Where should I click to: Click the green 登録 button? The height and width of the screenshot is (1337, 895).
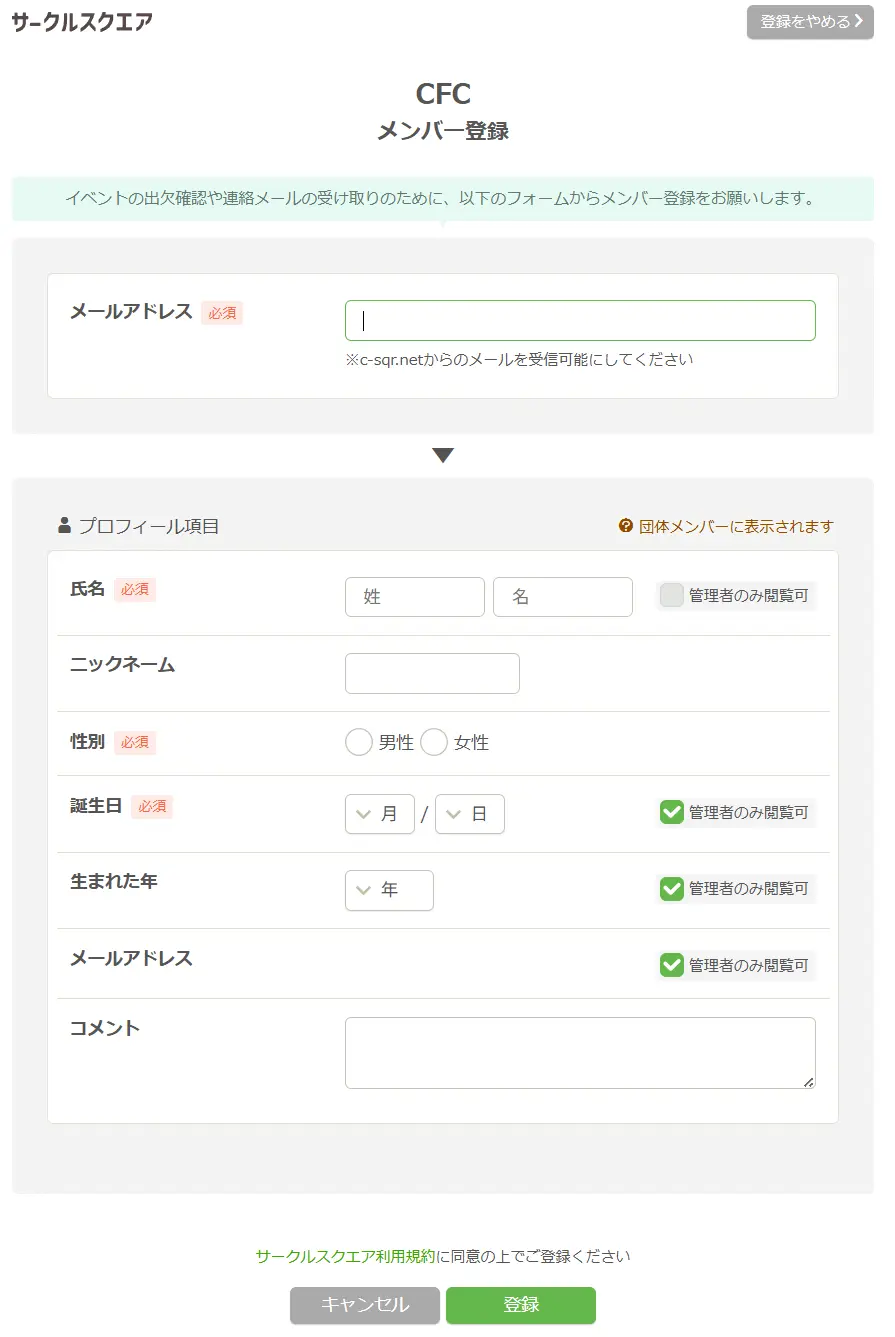[521, 1305]
